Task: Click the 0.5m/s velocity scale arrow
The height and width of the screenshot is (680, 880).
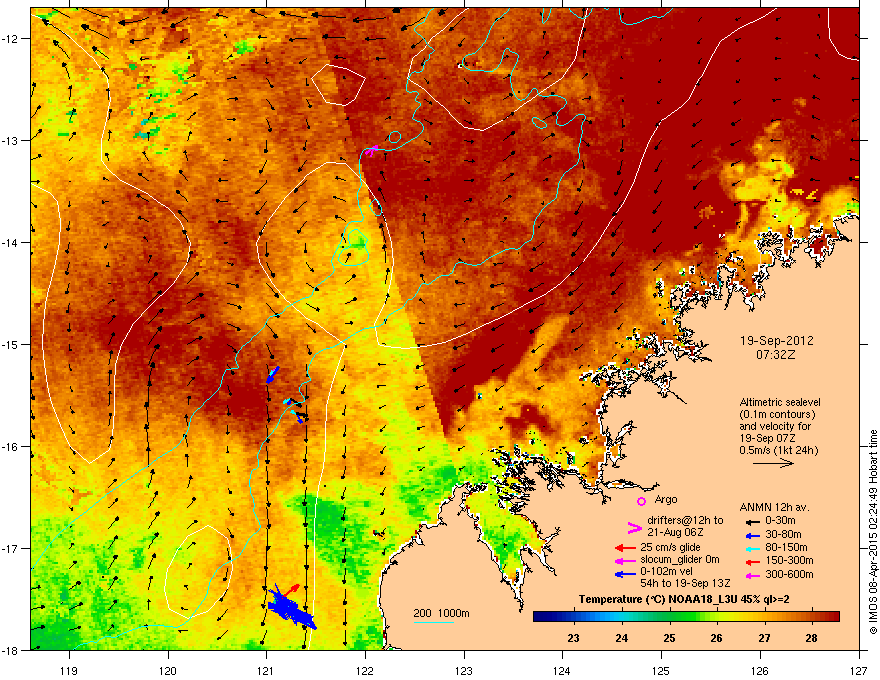Action: coord(773,463)
